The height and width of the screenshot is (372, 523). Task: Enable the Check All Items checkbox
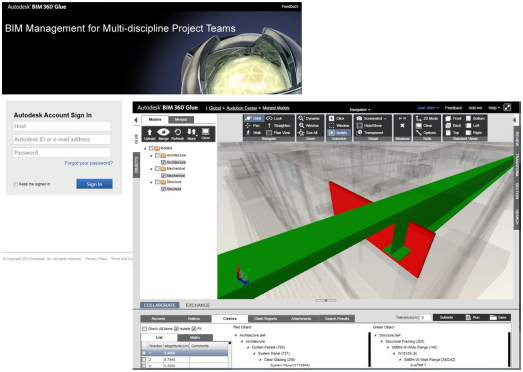144,329
